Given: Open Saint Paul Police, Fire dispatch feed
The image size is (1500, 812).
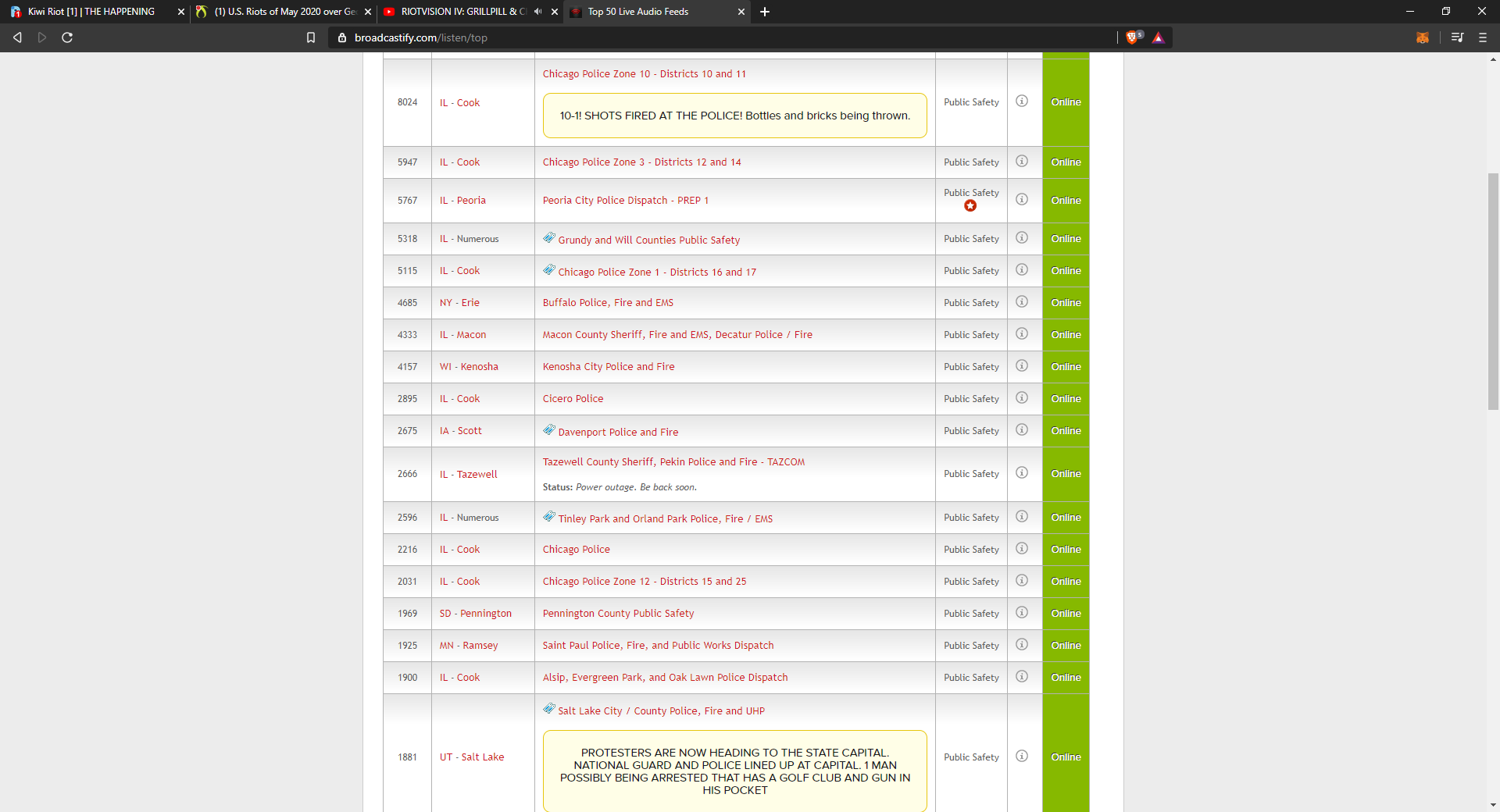Looking at the screenshot, I should tap(659, 646).
